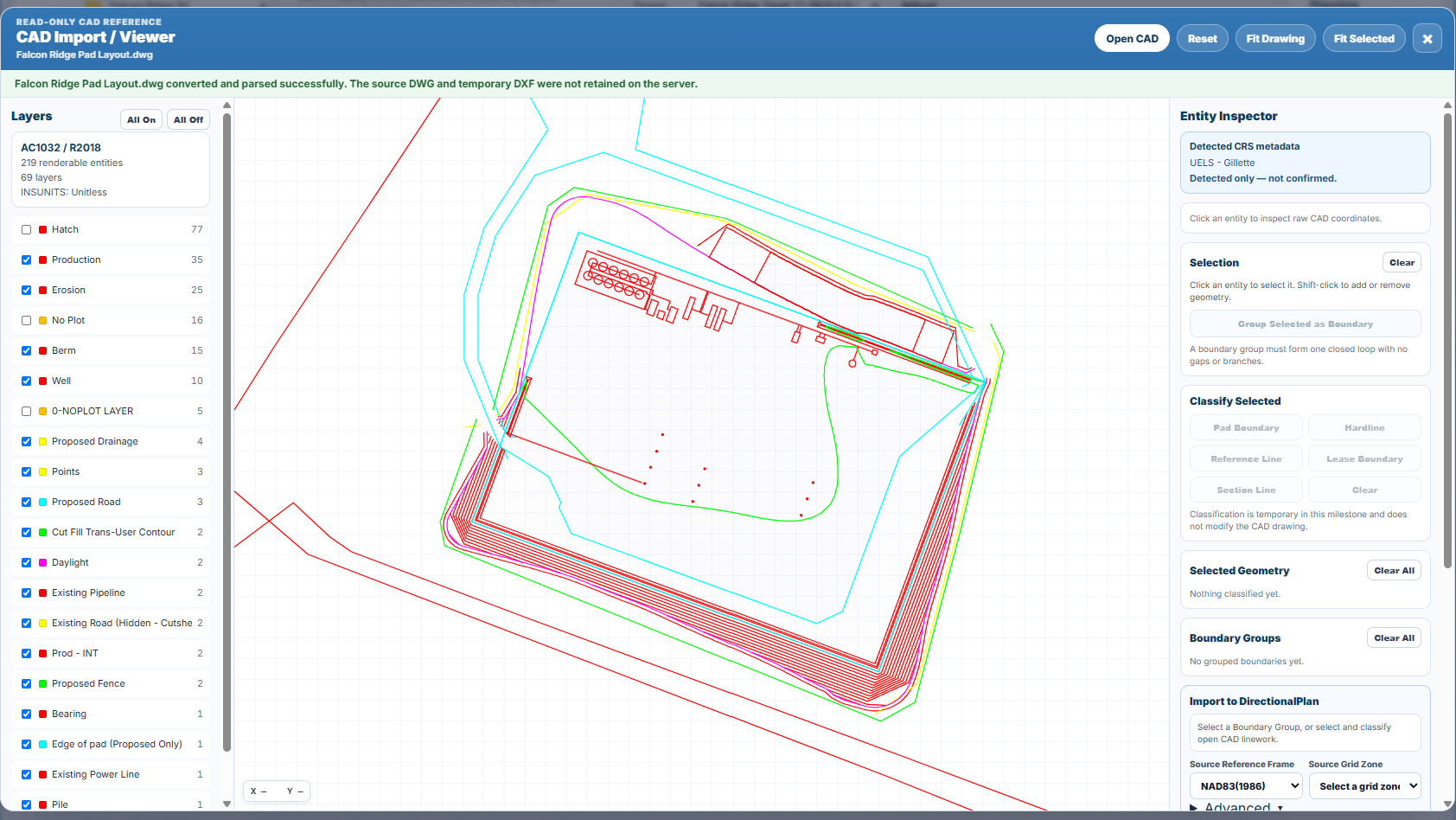The image size is (1456, 820).
Task: Click the 'UELS - Gillette' CRS text
Action: (1222, 163)
